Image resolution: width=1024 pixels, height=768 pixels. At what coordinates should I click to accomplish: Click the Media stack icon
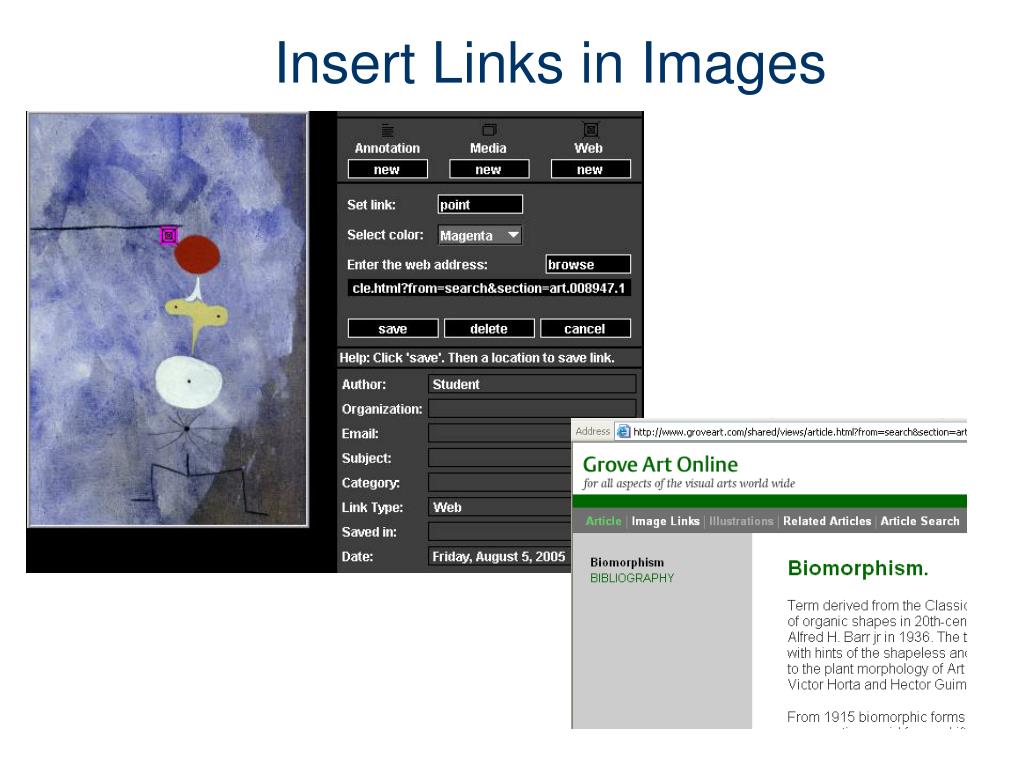point(489,130)
